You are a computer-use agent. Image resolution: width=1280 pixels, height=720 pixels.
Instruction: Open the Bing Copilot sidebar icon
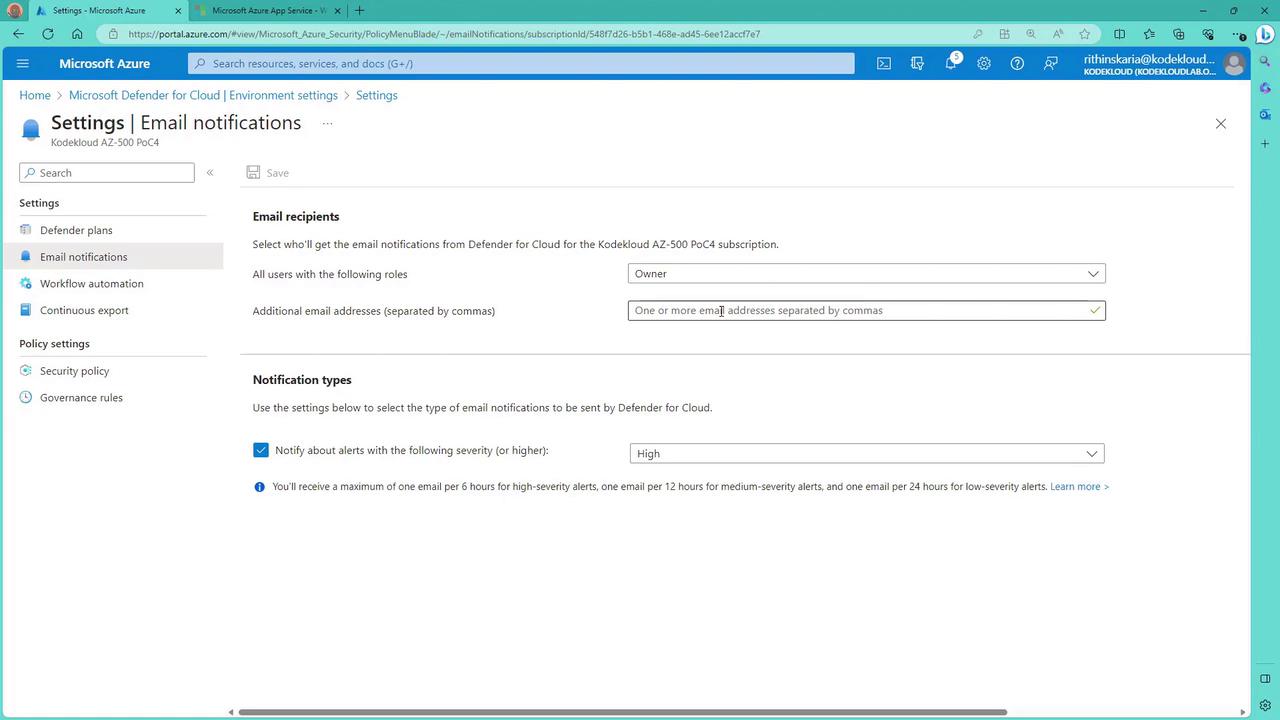point(1265,34)
